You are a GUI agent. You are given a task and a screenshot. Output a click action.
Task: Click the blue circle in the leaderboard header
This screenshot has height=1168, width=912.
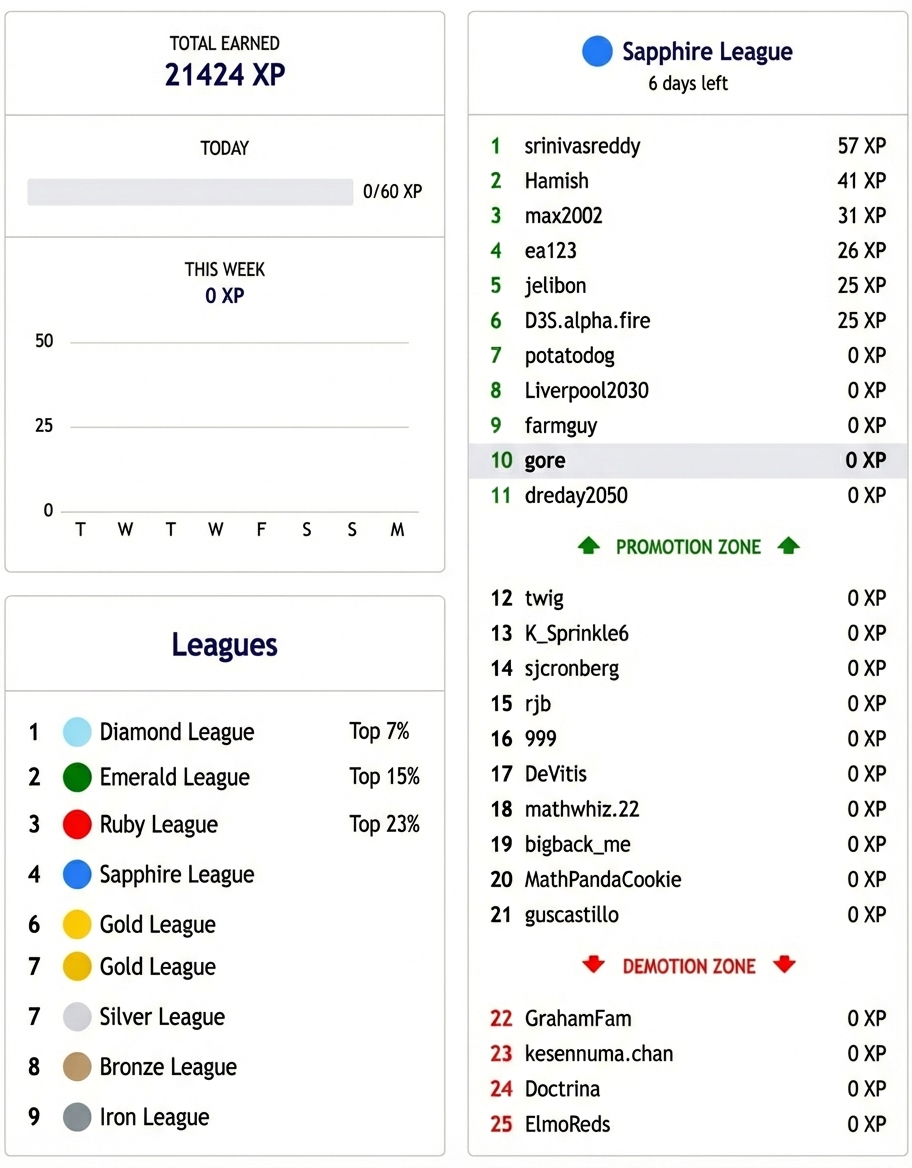[597, 52]
